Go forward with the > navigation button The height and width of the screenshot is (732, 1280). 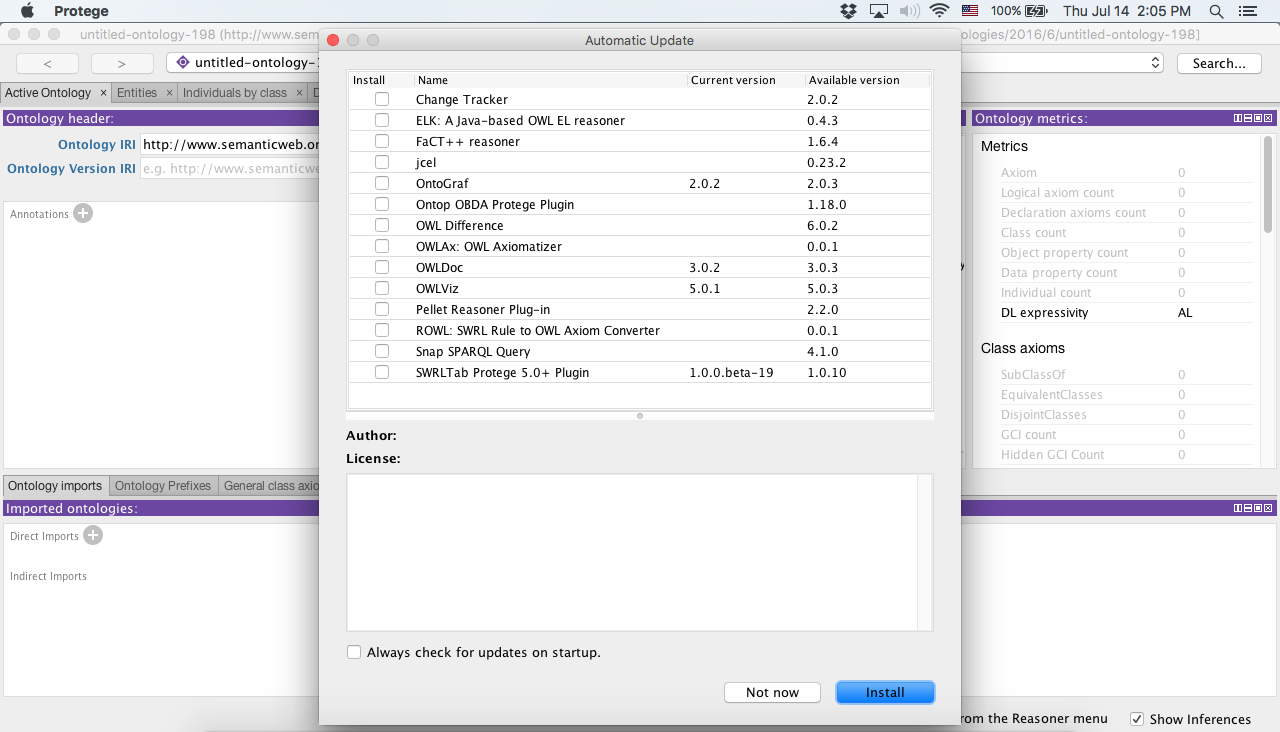122,63
